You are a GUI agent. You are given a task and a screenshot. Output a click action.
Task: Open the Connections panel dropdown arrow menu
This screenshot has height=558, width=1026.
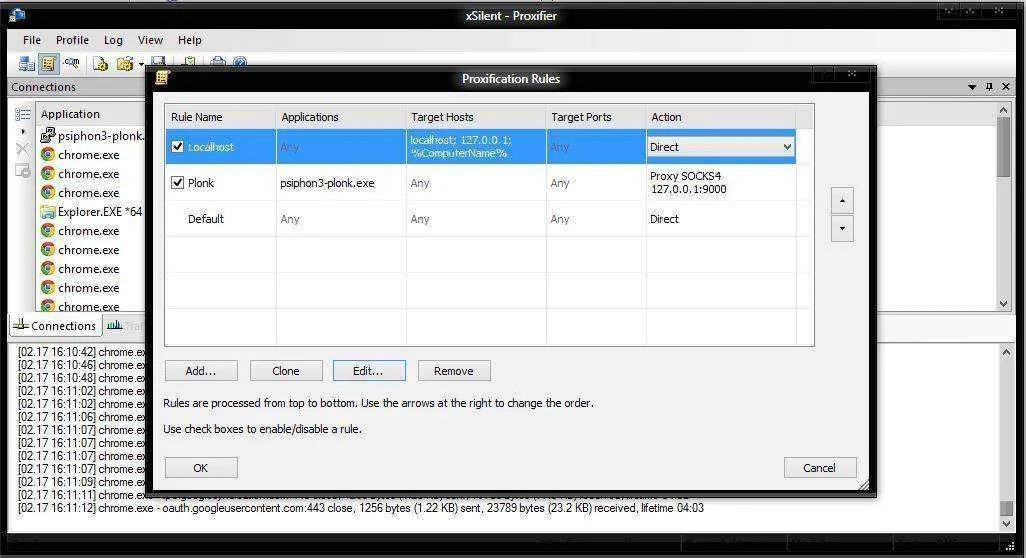coord(972,87)
